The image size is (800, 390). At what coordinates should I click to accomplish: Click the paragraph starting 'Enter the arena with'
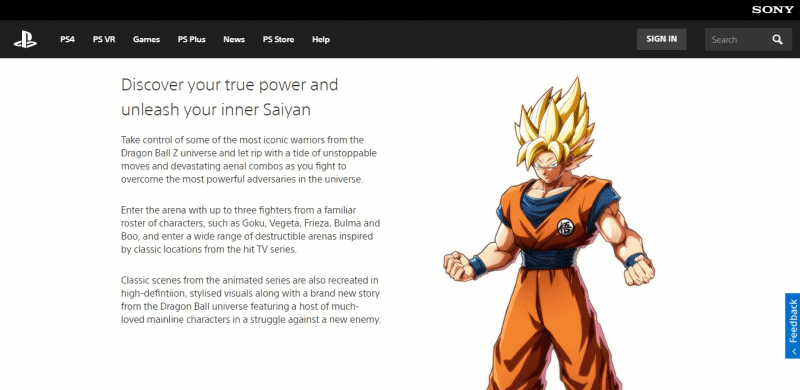click(x=251, y=230)
